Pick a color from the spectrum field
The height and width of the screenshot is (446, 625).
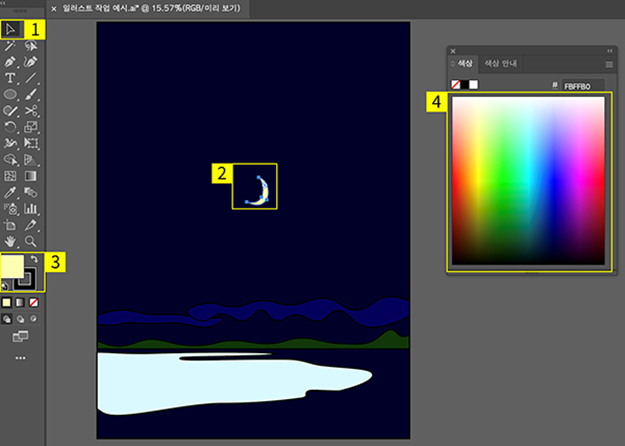[528, 181]
